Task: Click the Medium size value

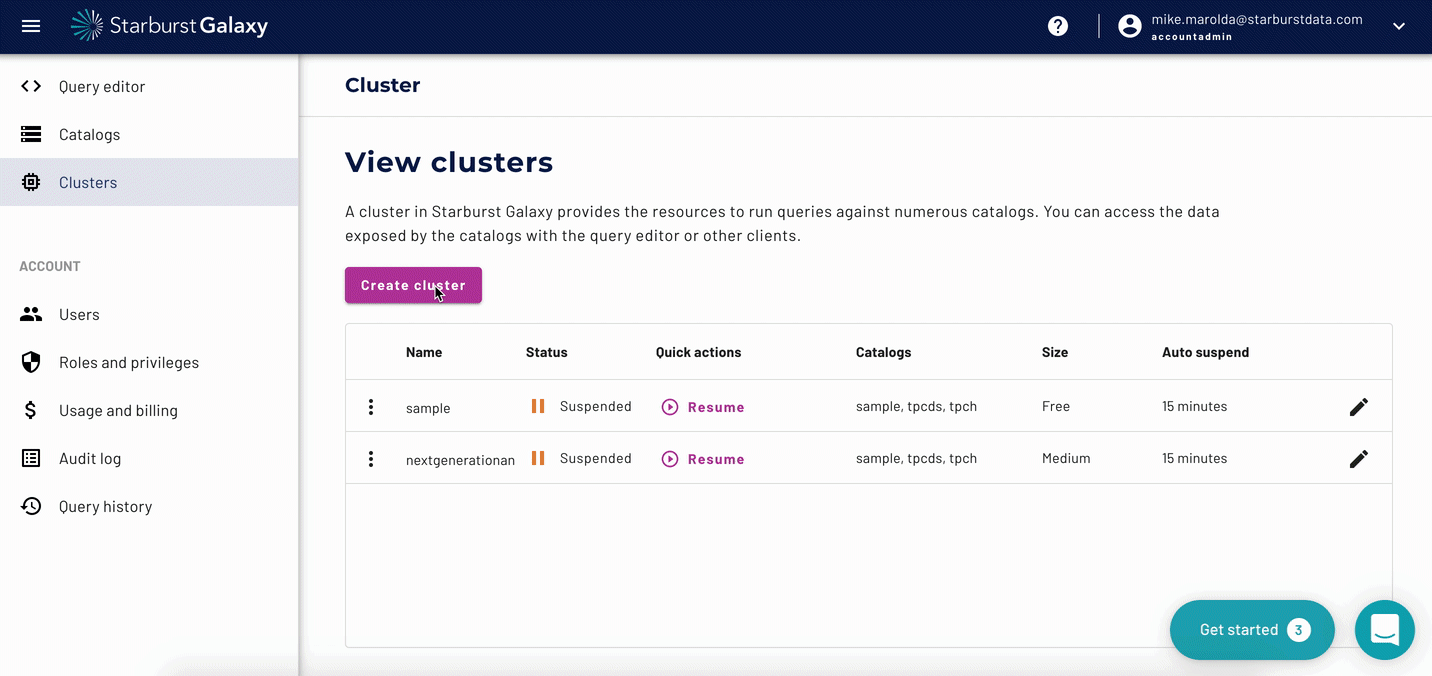Action: pos(1066,458)
